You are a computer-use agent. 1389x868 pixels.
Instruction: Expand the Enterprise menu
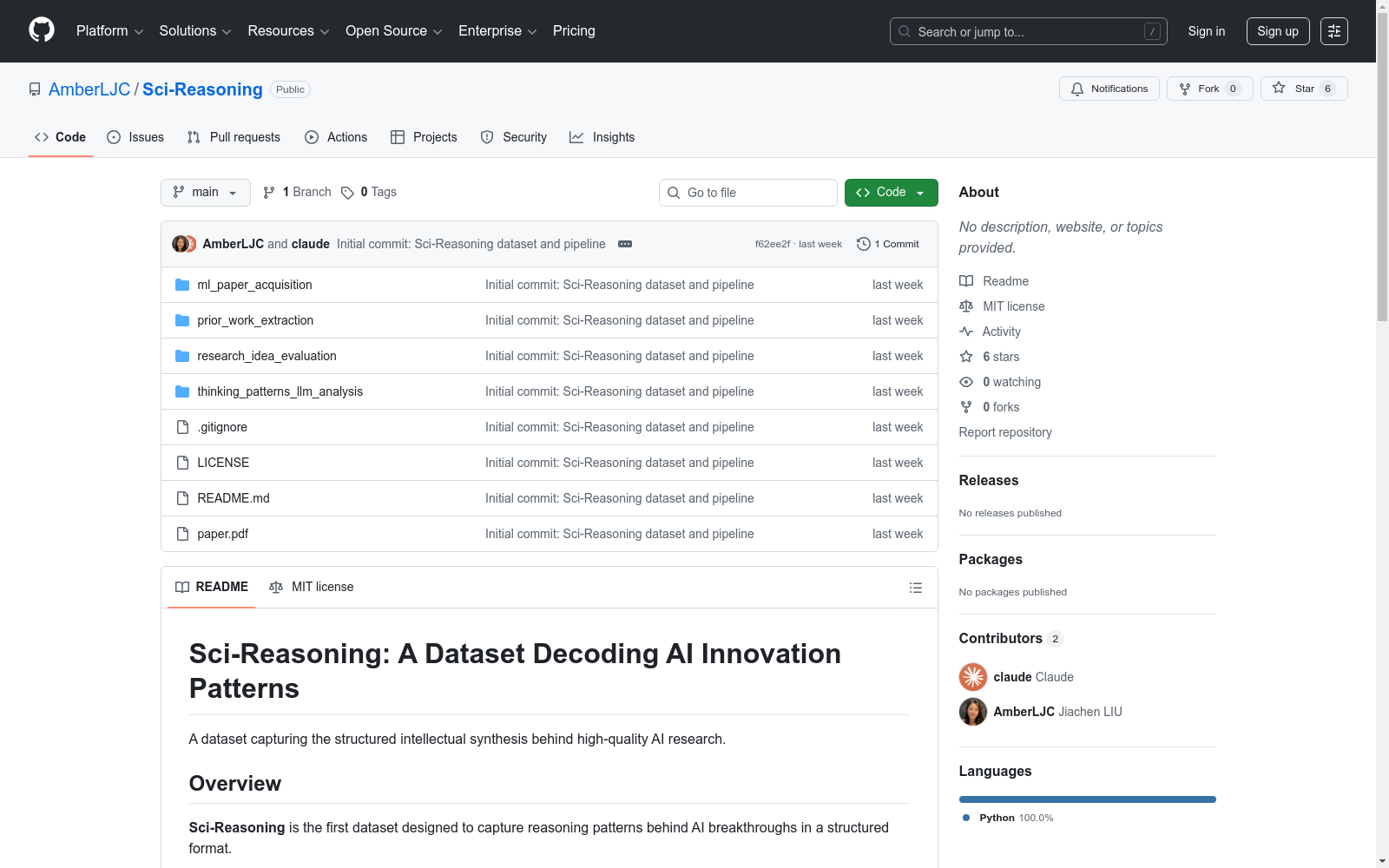(497, 31)
